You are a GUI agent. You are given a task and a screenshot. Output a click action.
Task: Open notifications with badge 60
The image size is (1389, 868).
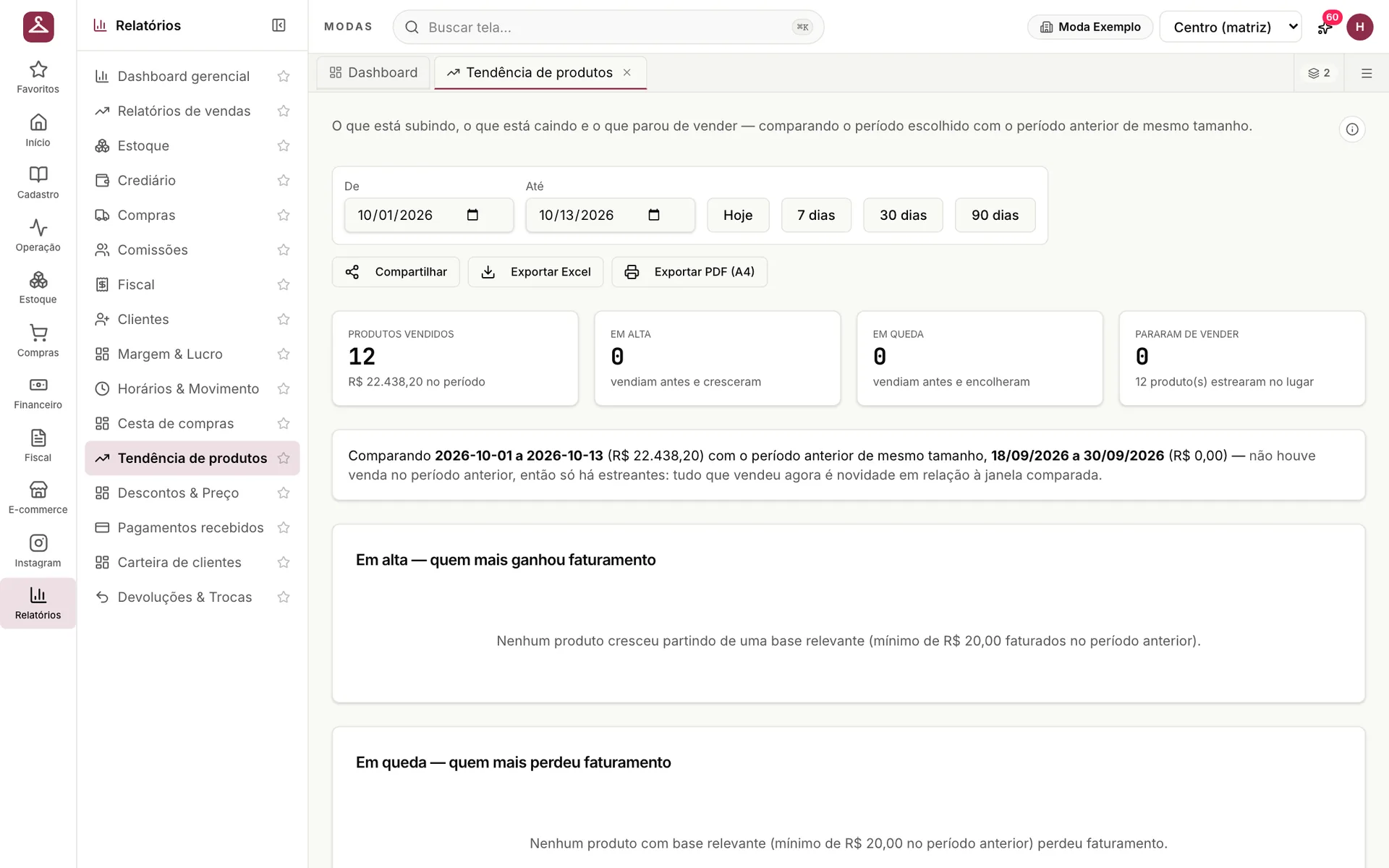pos(1325,27)
